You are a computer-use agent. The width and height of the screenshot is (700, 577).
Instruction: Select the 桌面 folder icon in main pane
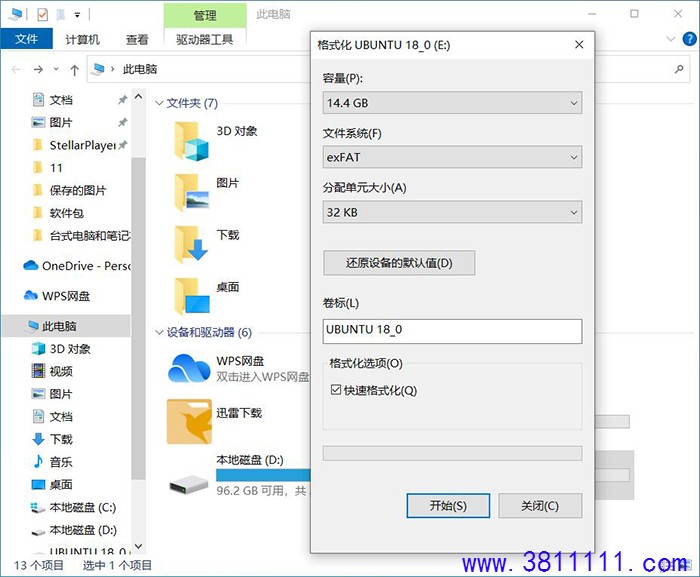coord(191,296)
